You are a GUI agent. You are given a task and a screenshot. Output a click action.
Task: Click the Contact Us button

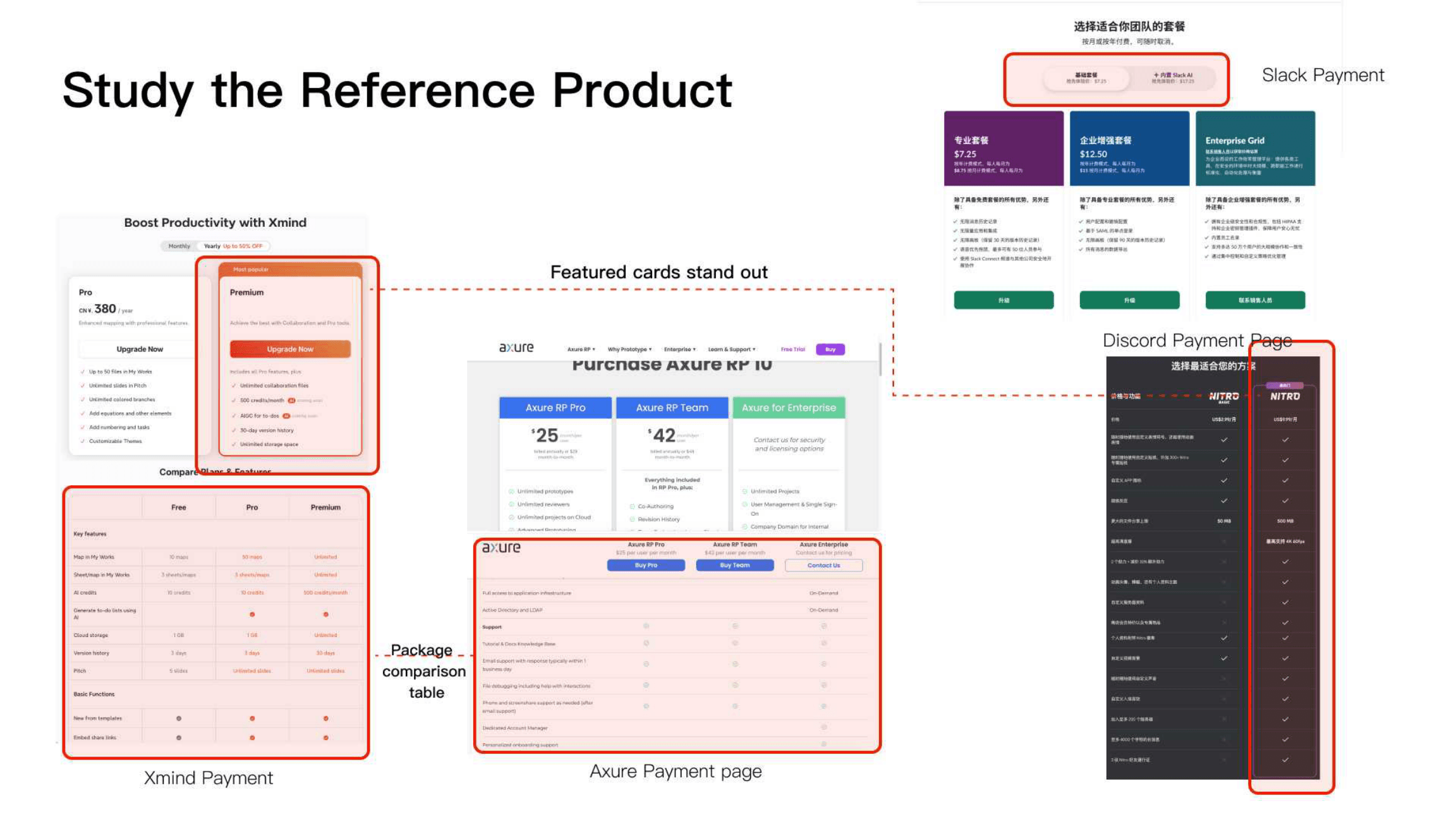[823, 566]
